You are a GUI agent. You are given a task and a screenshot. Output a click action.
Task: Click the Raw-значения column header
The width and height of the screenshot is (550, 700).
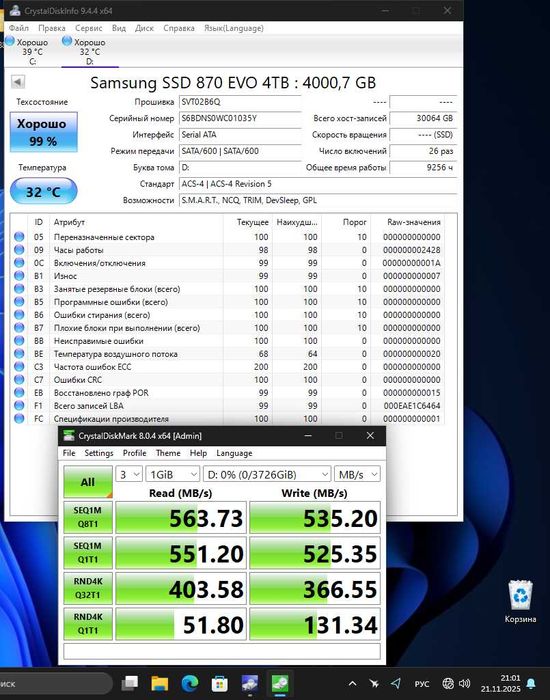(x=413, y=222)
